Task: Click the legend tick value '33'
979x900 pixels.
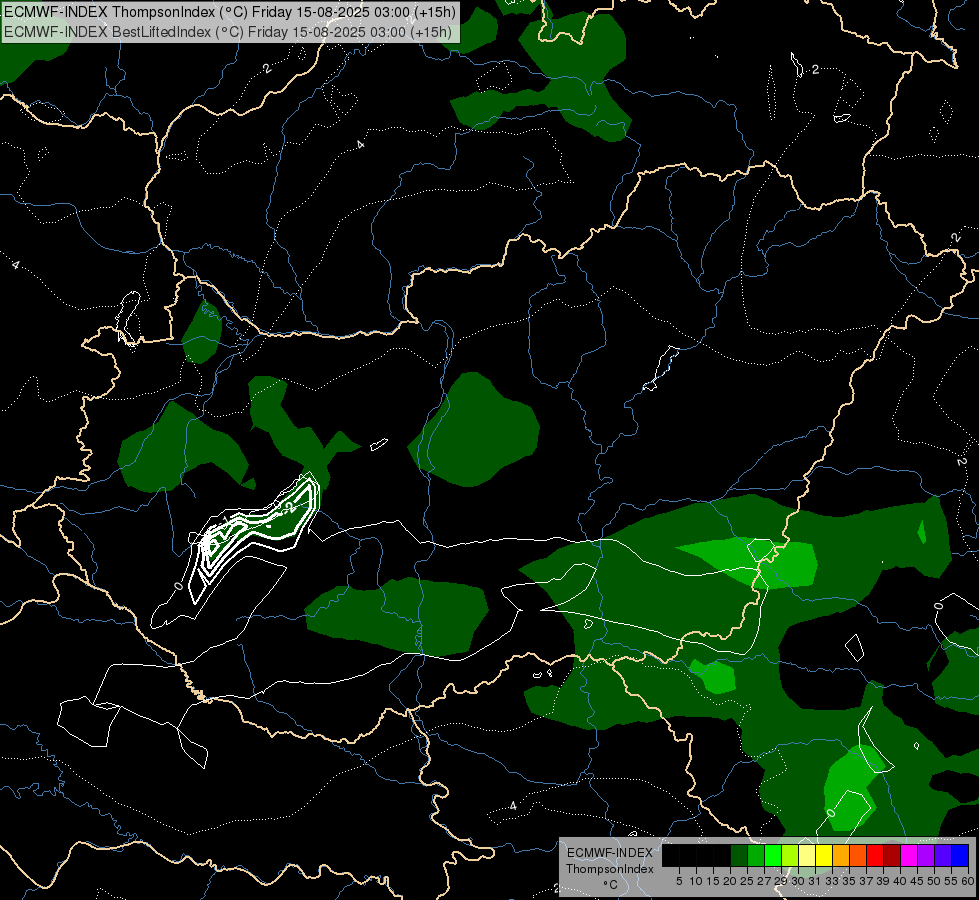Action: (x=832, y=881)
